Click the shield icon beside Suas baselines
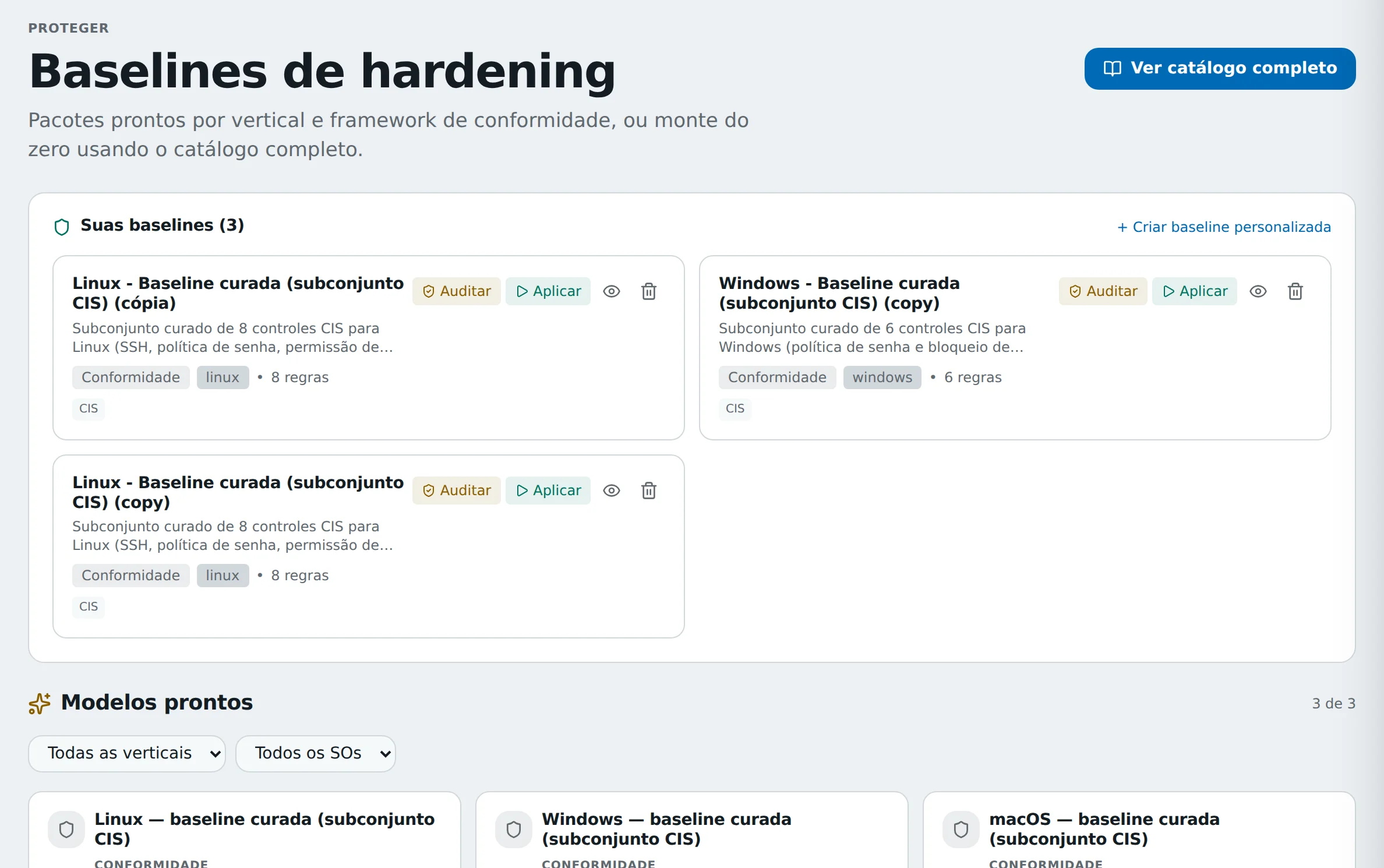This screenshot has width=1384, height=868. 62,227
